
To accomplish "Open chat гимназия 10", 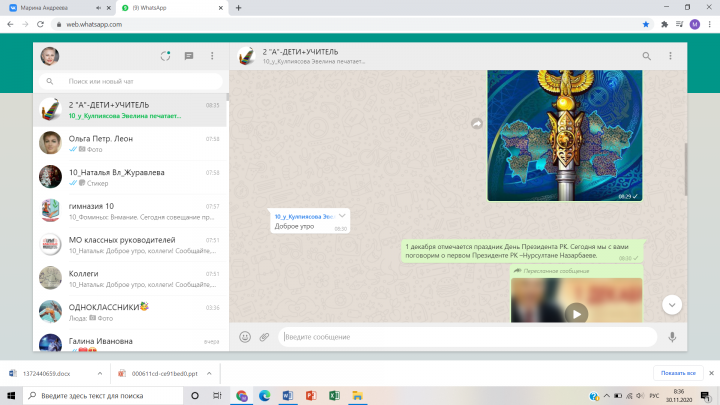I will 130,211.
